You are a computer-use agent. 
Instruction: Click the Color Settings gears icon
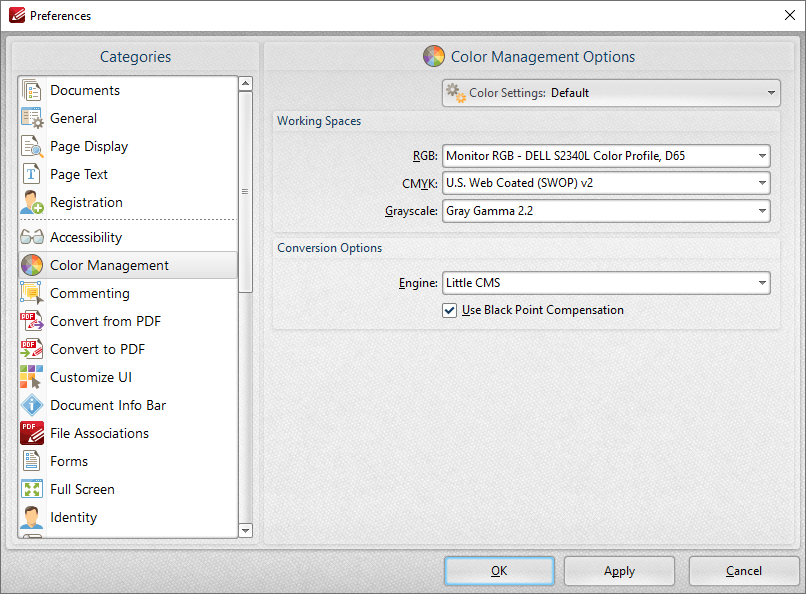click(x=457, y=92)
